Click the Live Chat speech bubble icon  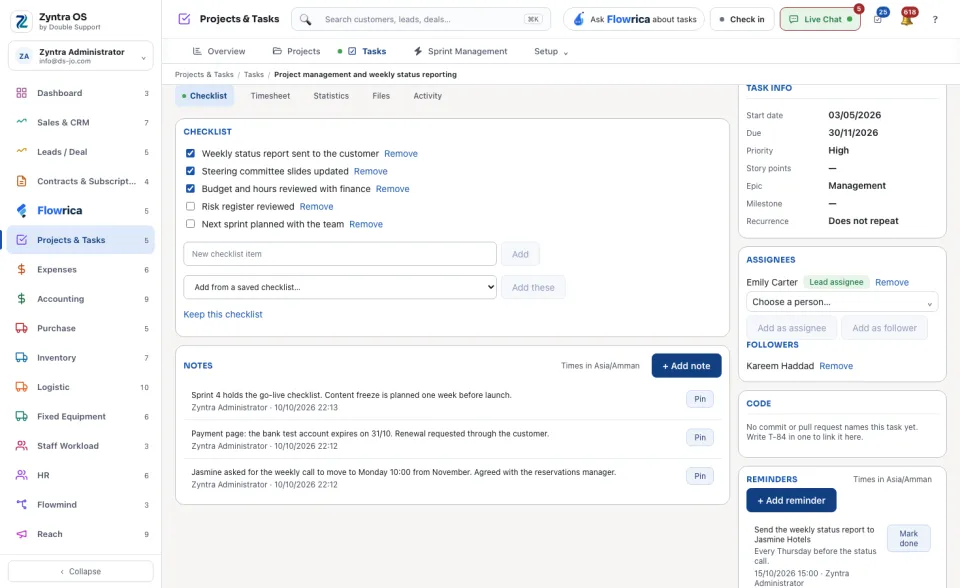[x=793, y=20]
